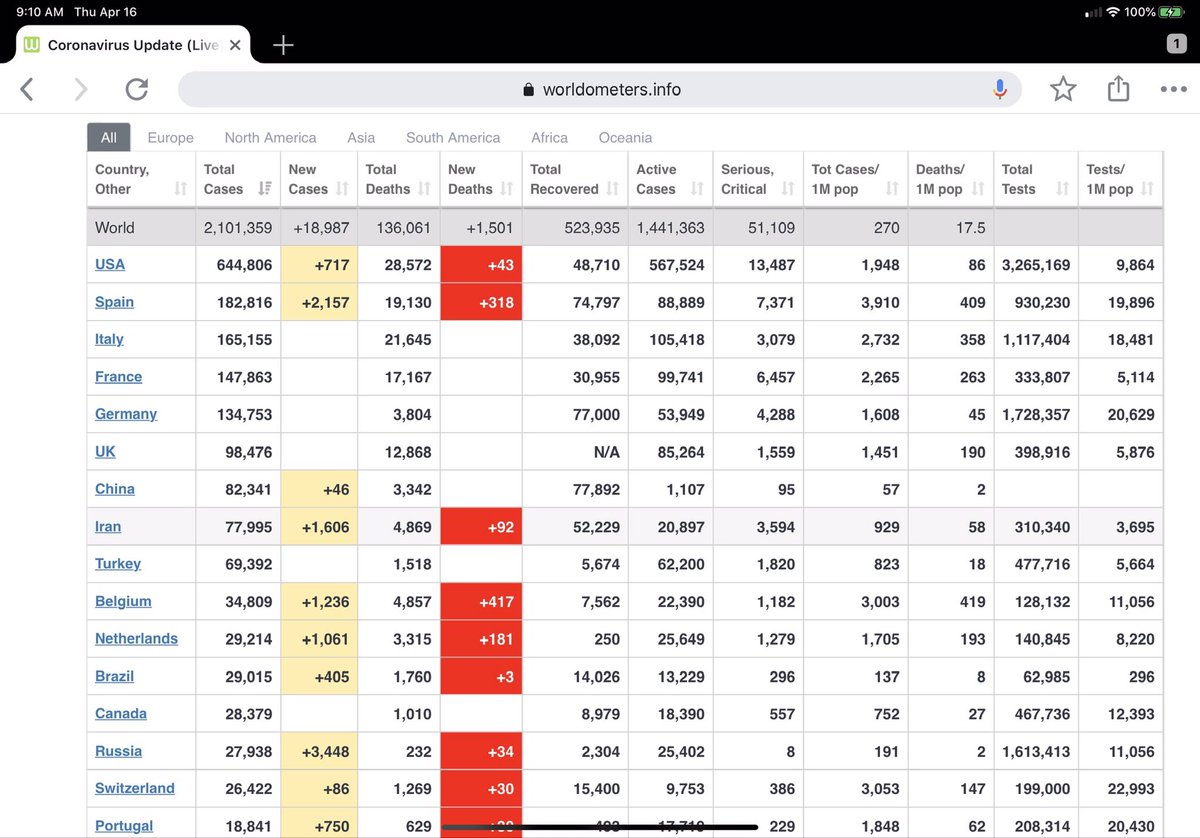Image resolution: width=1200 pixels, height=838 pixels.
Task: Click the worldometers.info address bar
Action: click(600, 89)
